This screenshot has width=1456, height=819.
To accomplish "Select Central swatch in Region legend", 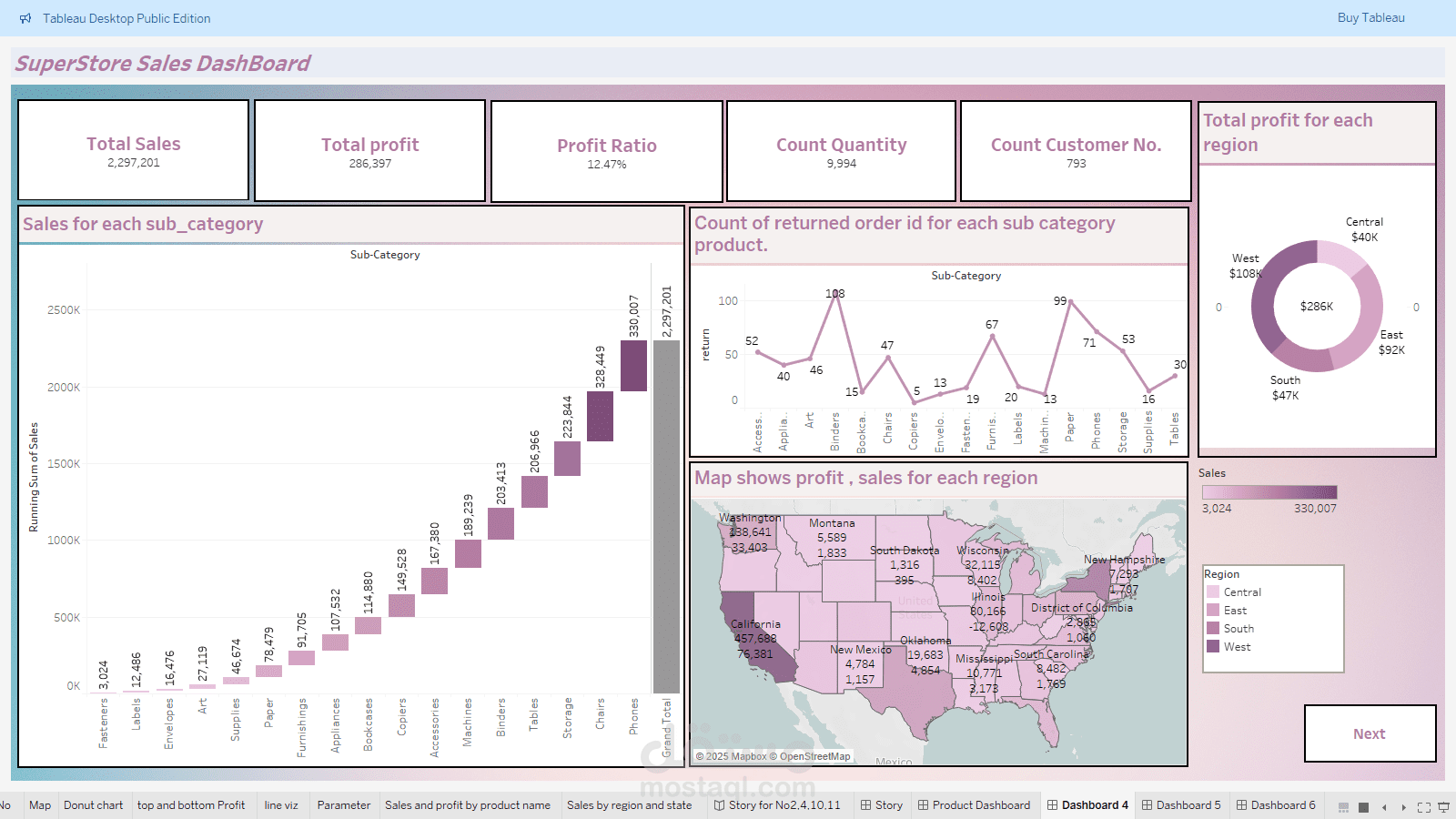I will (x=1213, y=592).
